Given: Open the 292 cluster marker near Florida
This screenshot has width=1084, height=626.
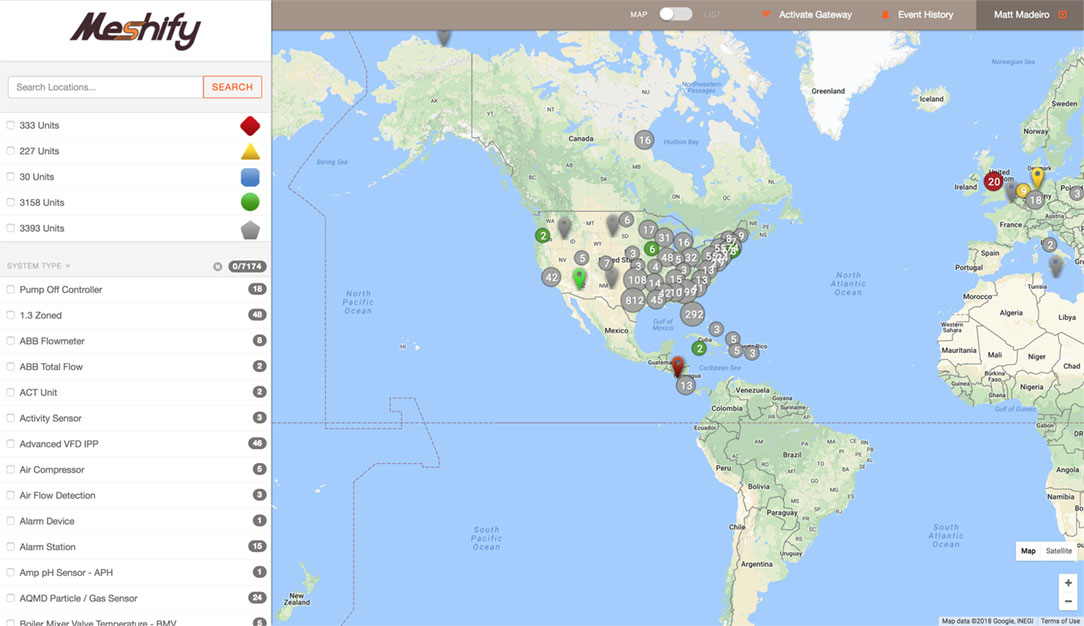Looking at the screenshot, I should click(693, 314).
